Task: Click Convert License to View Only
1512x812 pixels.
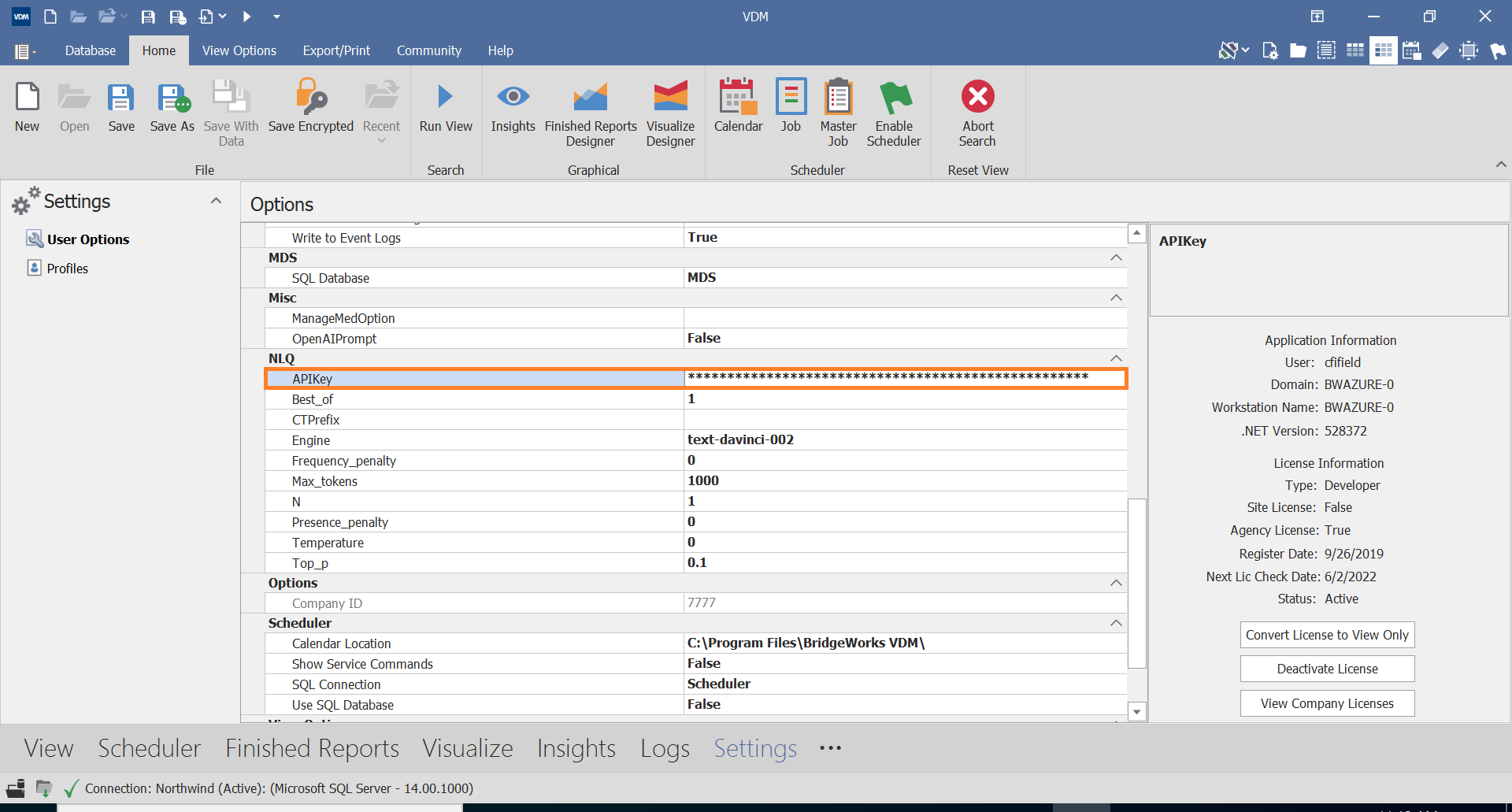Action: (x=1327, y=635)
